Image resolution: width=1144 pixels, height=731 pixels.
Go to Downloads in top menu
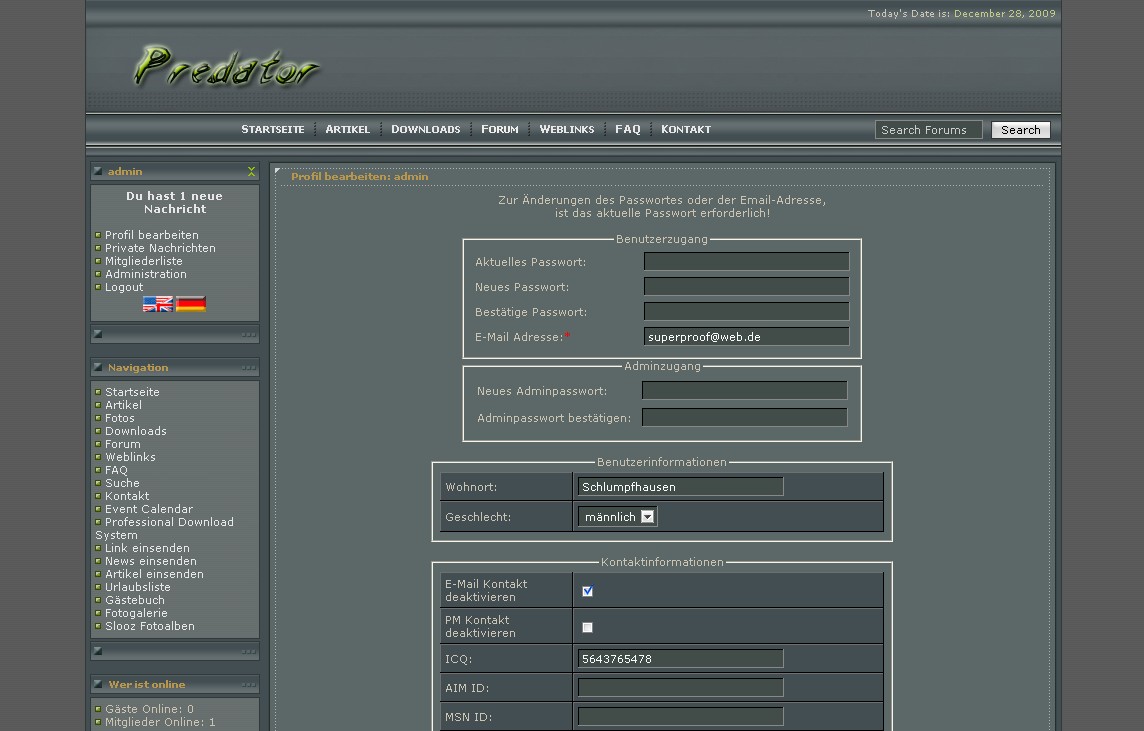[425, 129]
